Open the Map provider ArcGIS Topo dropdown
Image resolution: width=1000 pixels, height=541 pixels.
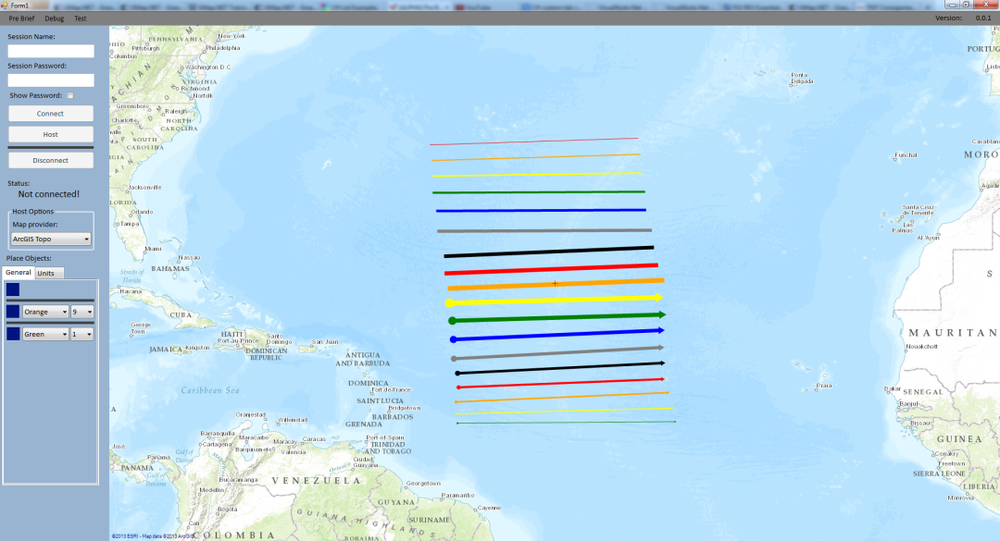point(51,239)
